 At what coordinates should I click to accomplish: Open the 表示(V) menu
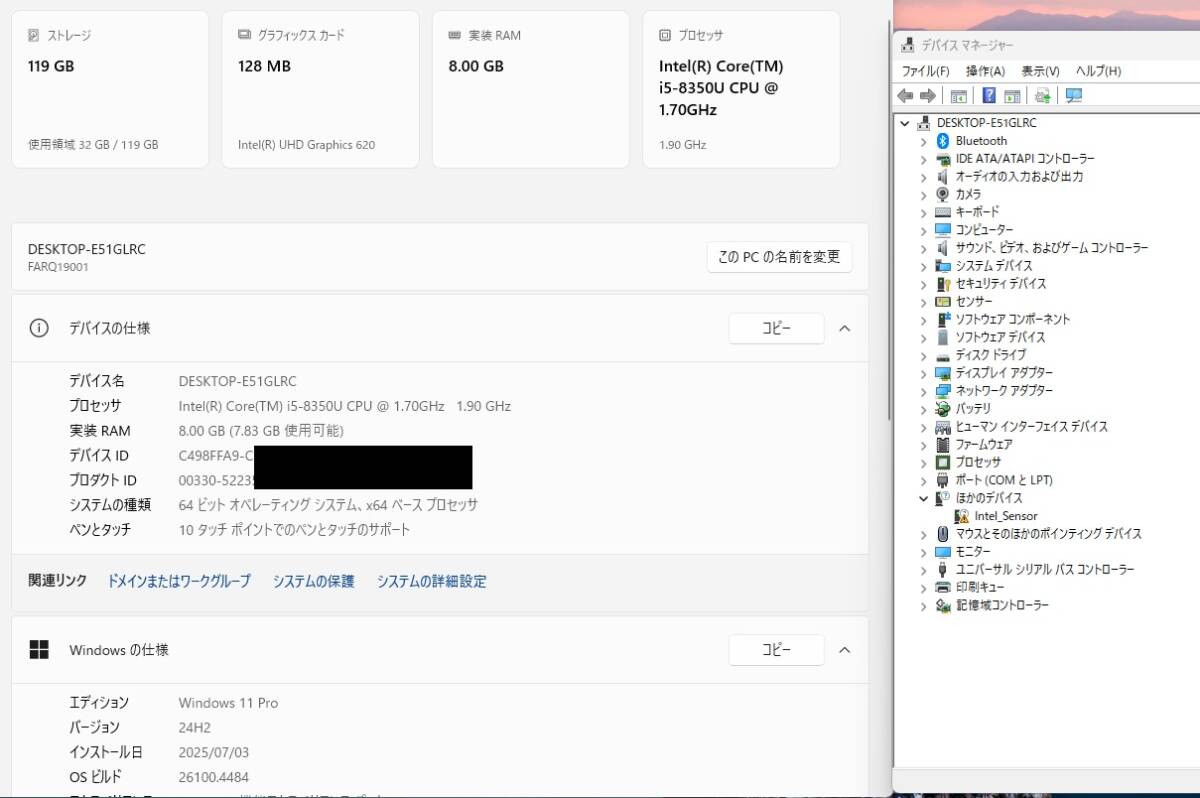click(x=1040, y=71)
